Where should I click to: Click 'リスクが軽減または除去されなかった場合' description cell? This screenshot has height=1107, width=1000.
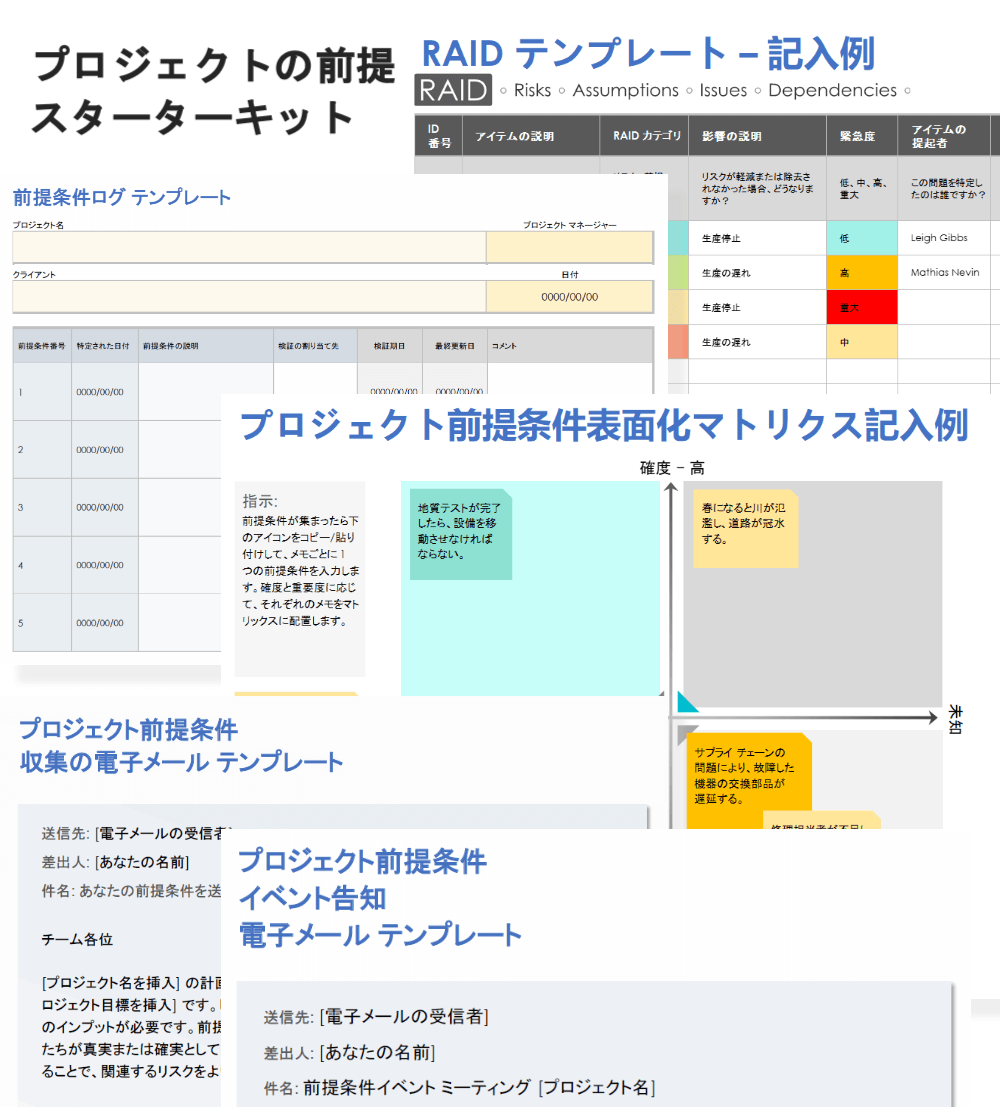[x=757, y=189]
